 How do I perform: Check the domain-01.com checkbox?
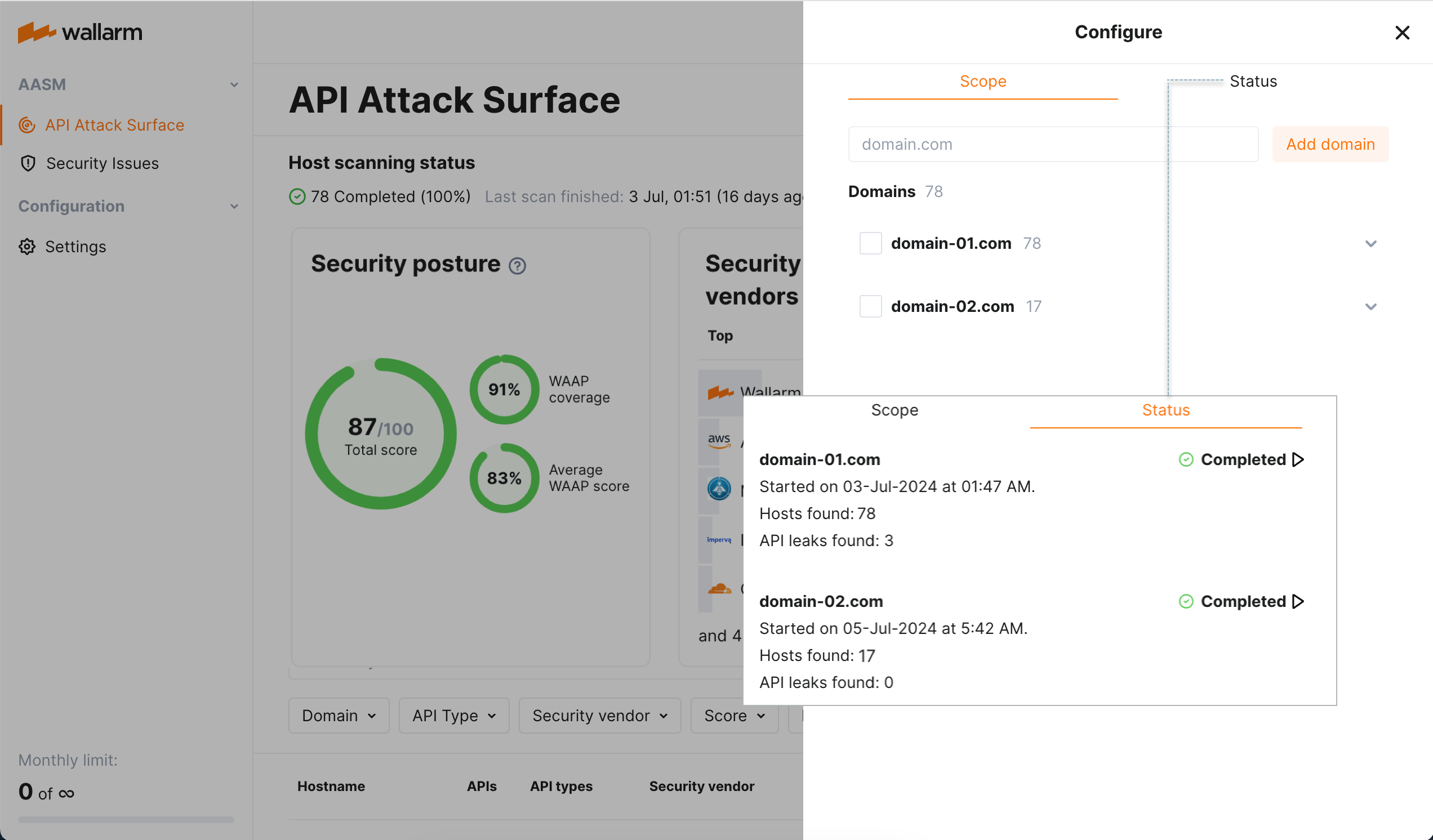point(870,243)
